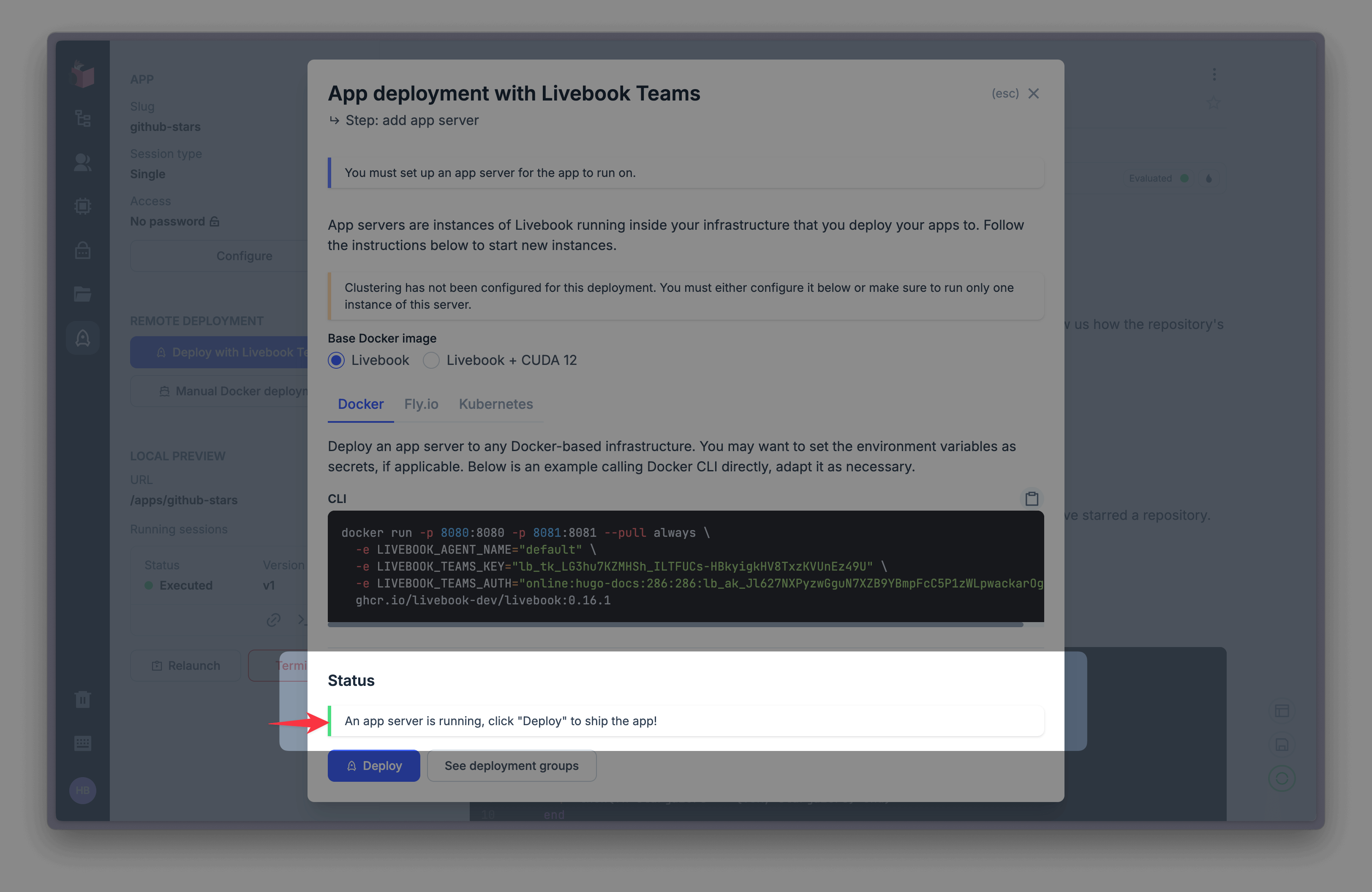The height and width of the screenshot is (892, 1372).
Task: Open the app deployment rocket panel
Action: click(82, 338)
